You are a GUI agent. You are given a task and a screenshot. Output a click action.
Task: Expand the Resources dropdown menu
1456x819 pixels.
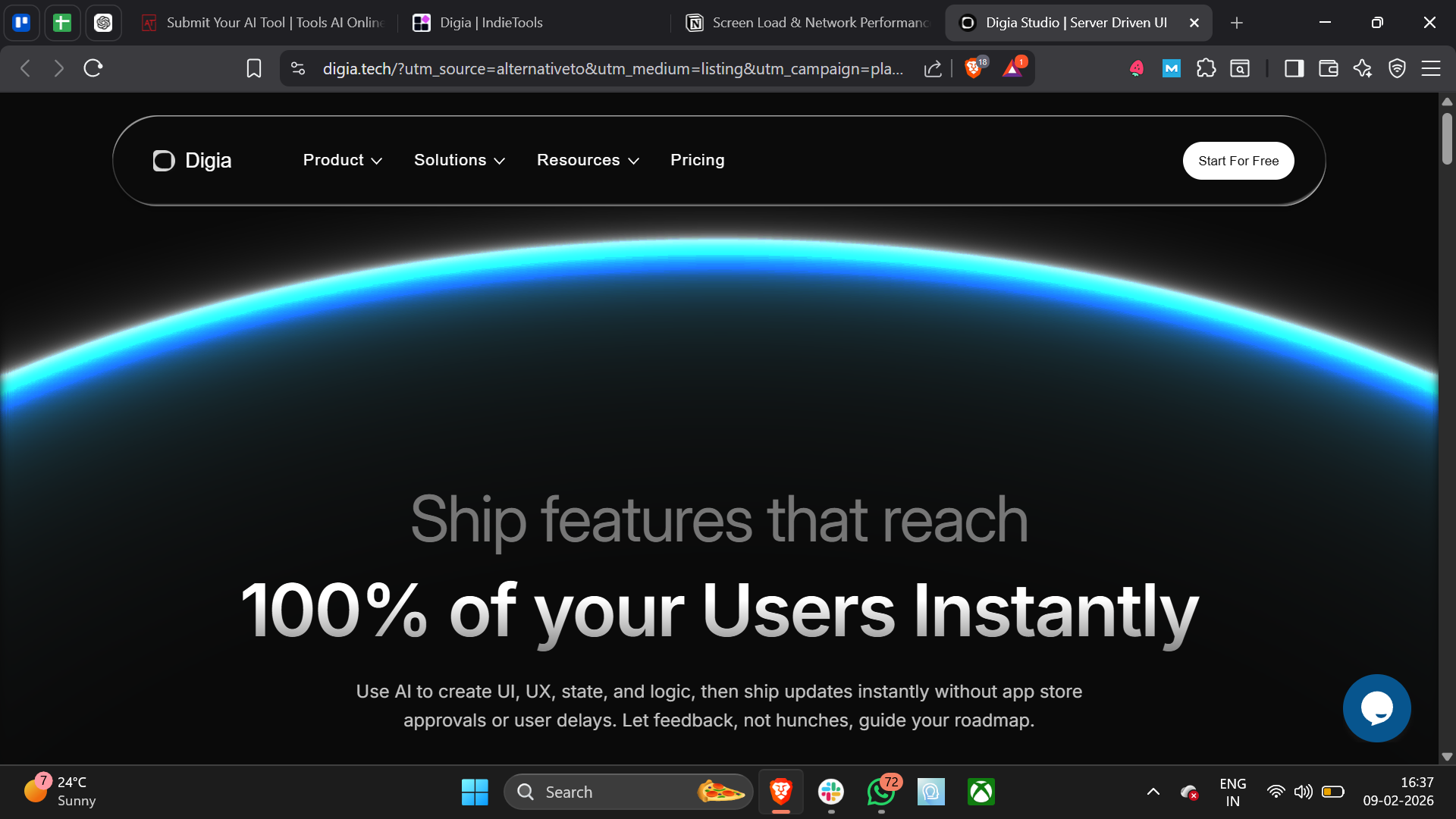coord(588,160)
